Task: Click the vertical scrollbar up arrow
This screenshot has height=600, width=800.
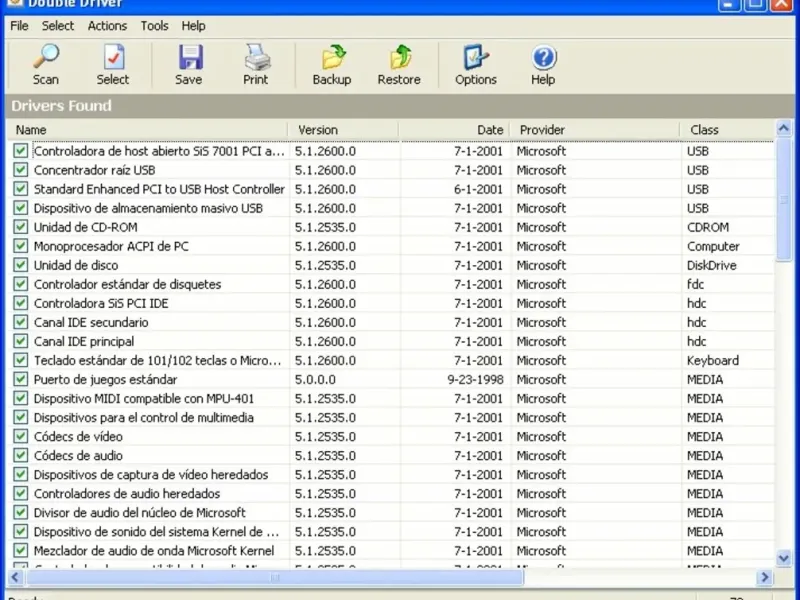Action: 785,130
